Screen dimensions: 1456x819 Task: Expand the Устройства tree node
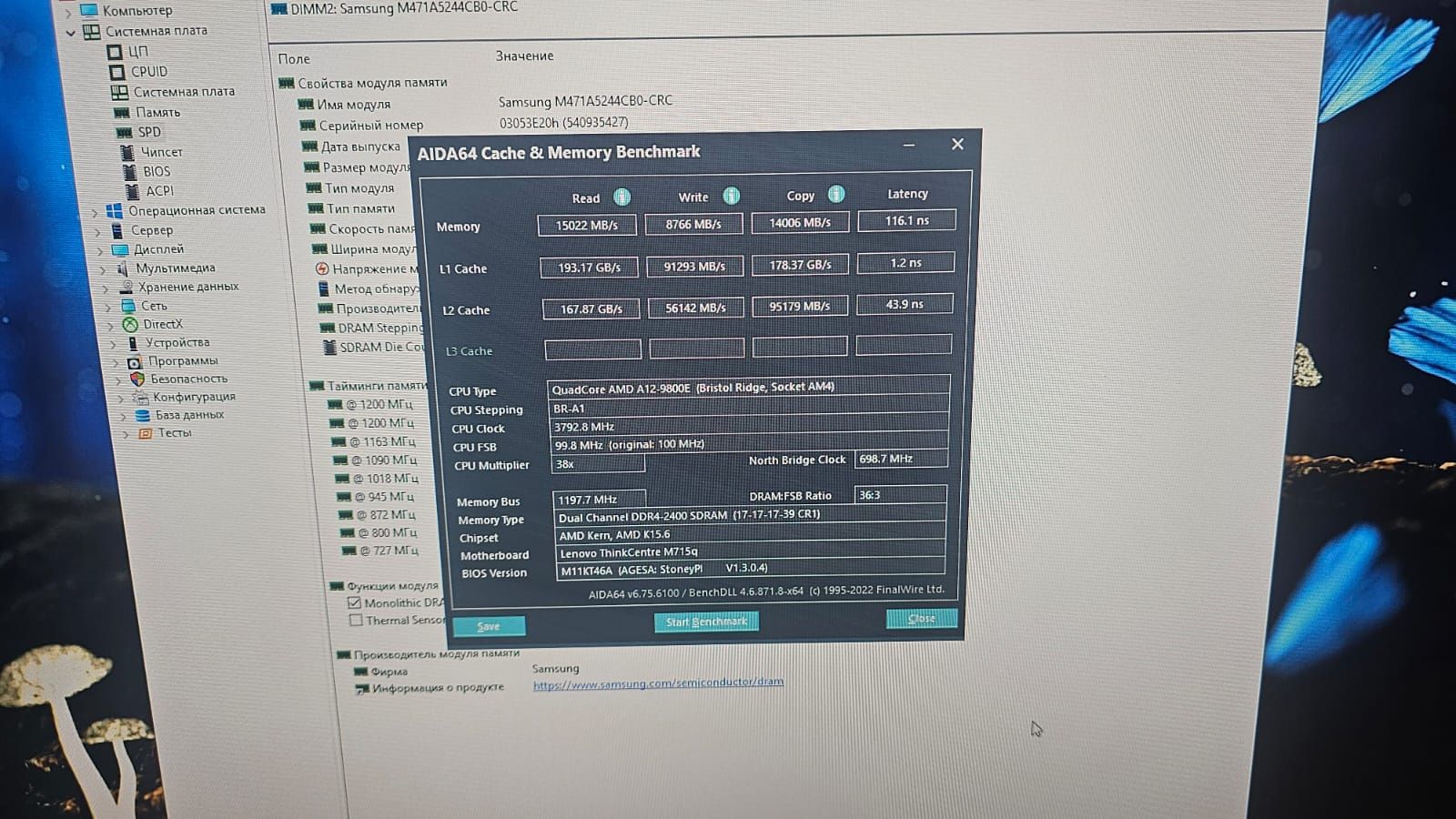coord(113,344)
